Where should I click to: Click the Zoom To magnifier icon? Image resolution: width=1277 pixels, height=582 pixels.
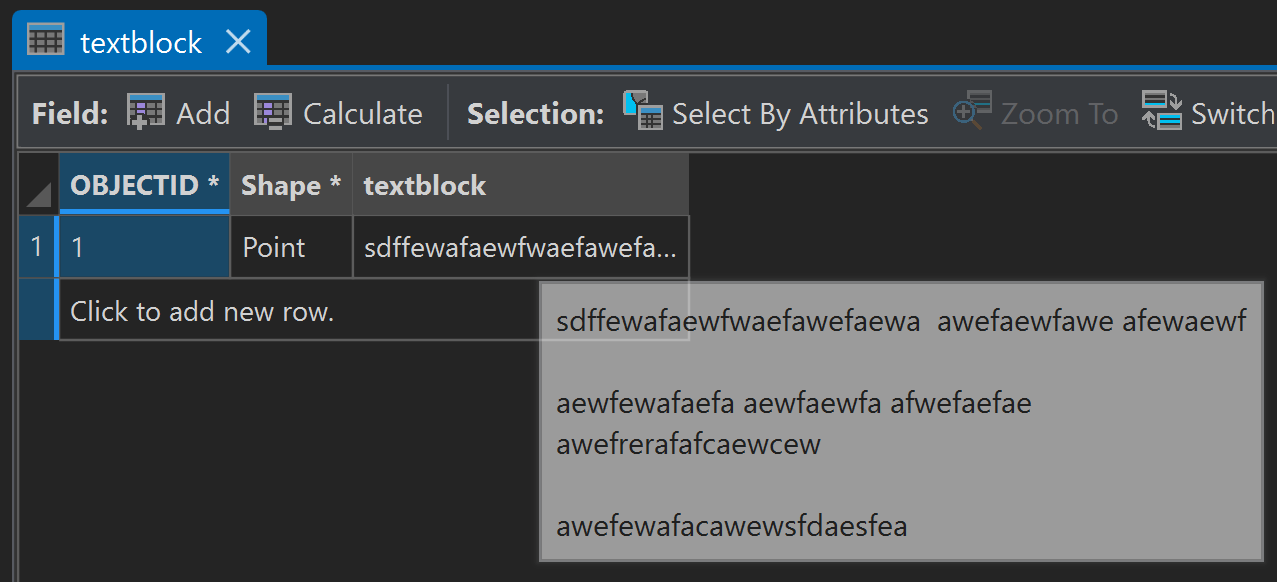tap(971, 112)
